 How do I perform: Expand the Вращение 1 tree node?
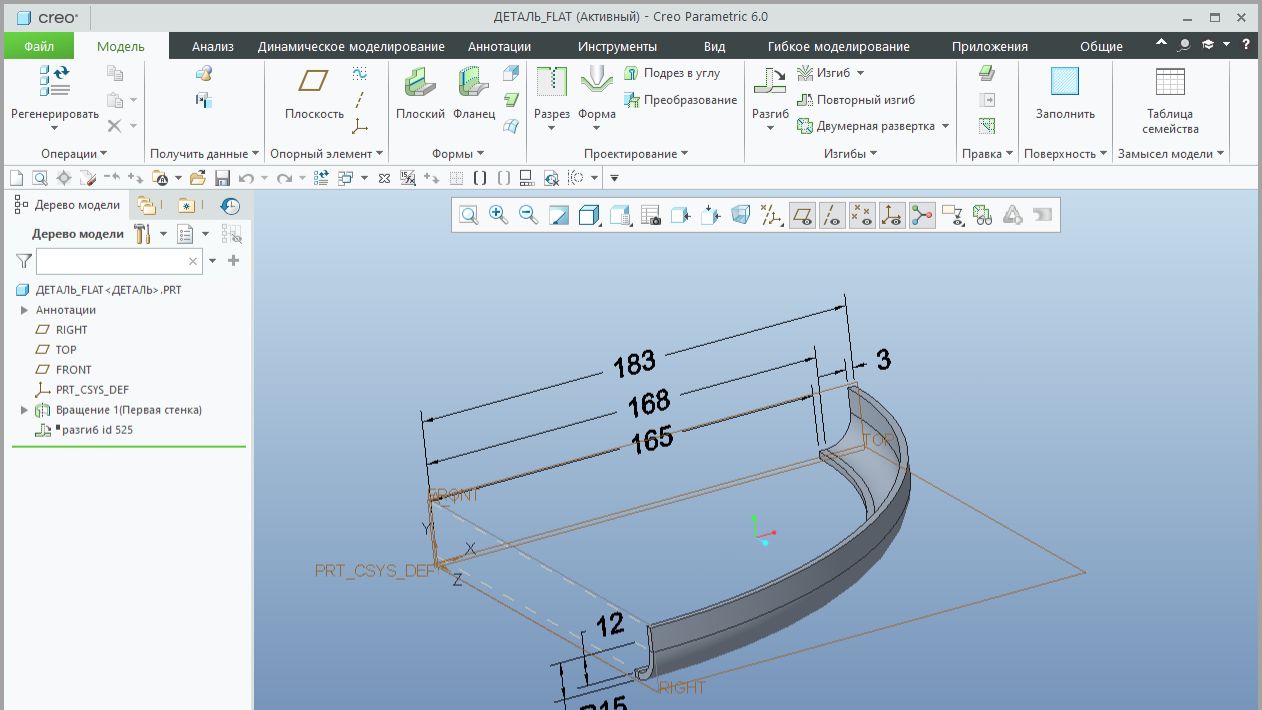[x=24, y=410]
